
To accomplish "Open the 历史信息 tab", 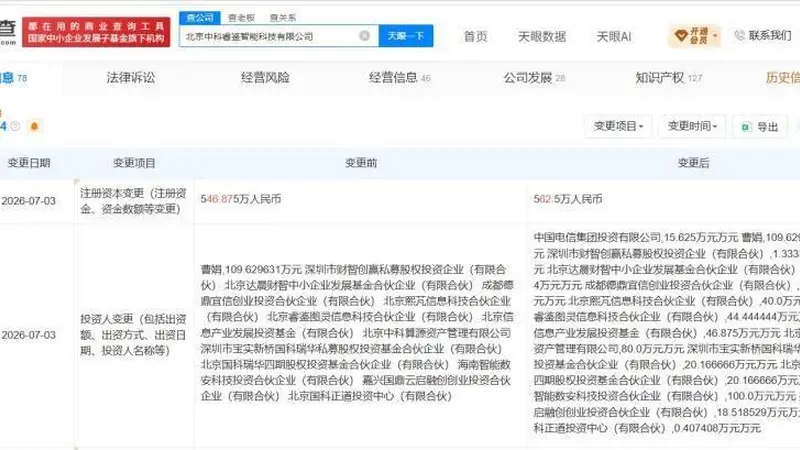I will 783,78.
